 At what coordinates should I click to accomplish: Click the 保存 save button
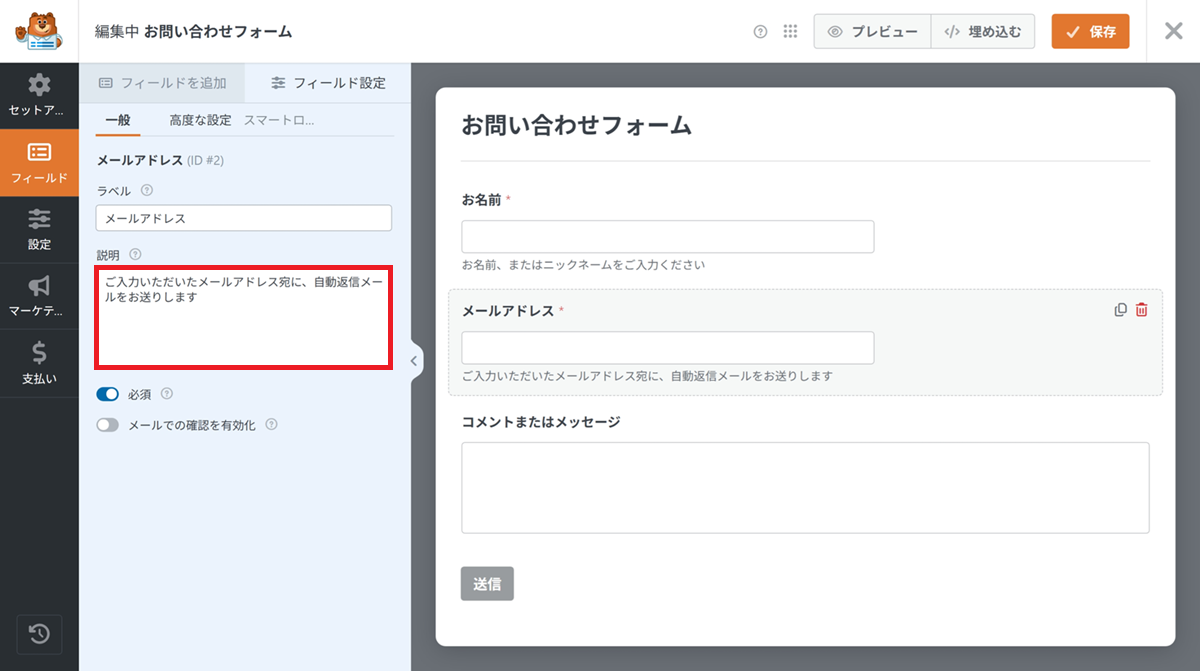pos(1090,32)
